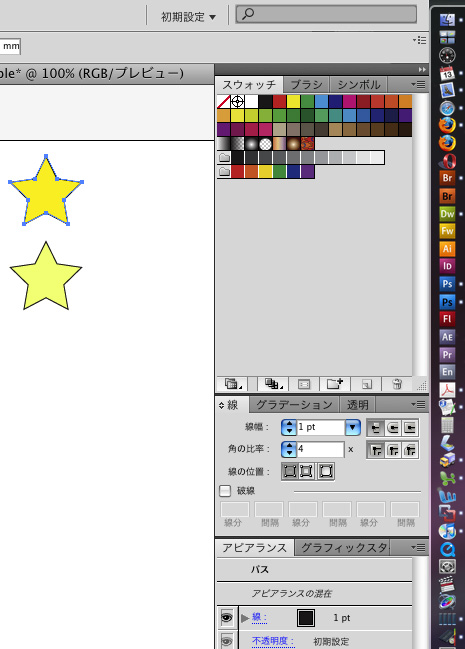Expand the 線 row disclosure triangle
The height and width of the screenshot is (649, 465).
(245, 618)
